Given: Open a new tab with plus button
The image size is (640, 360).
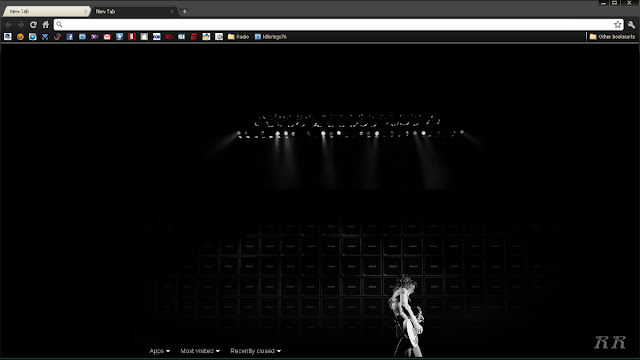Looking at the screenshot, I should (184, 11).
